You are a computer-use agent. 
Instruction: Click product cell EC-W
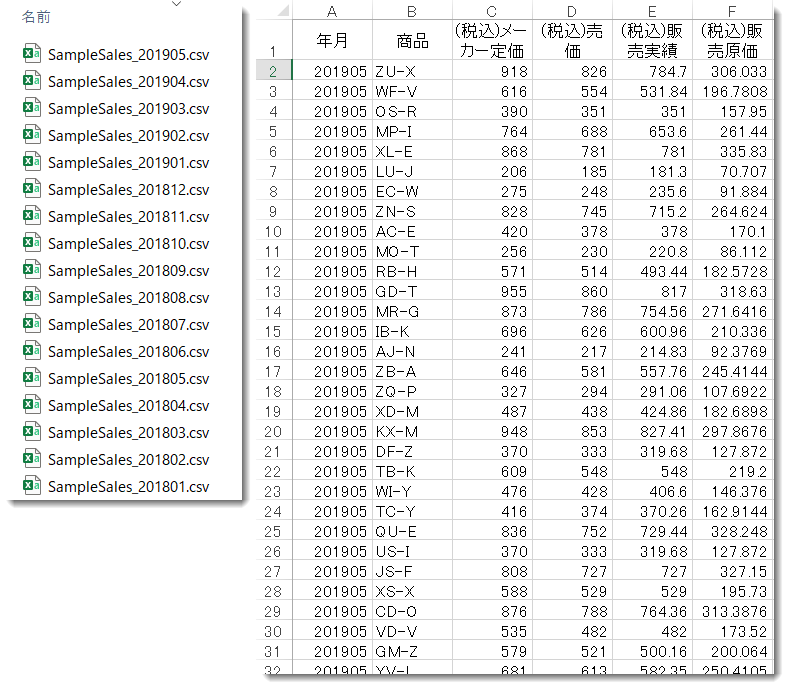pyautogui.click(x=412, y=191)
